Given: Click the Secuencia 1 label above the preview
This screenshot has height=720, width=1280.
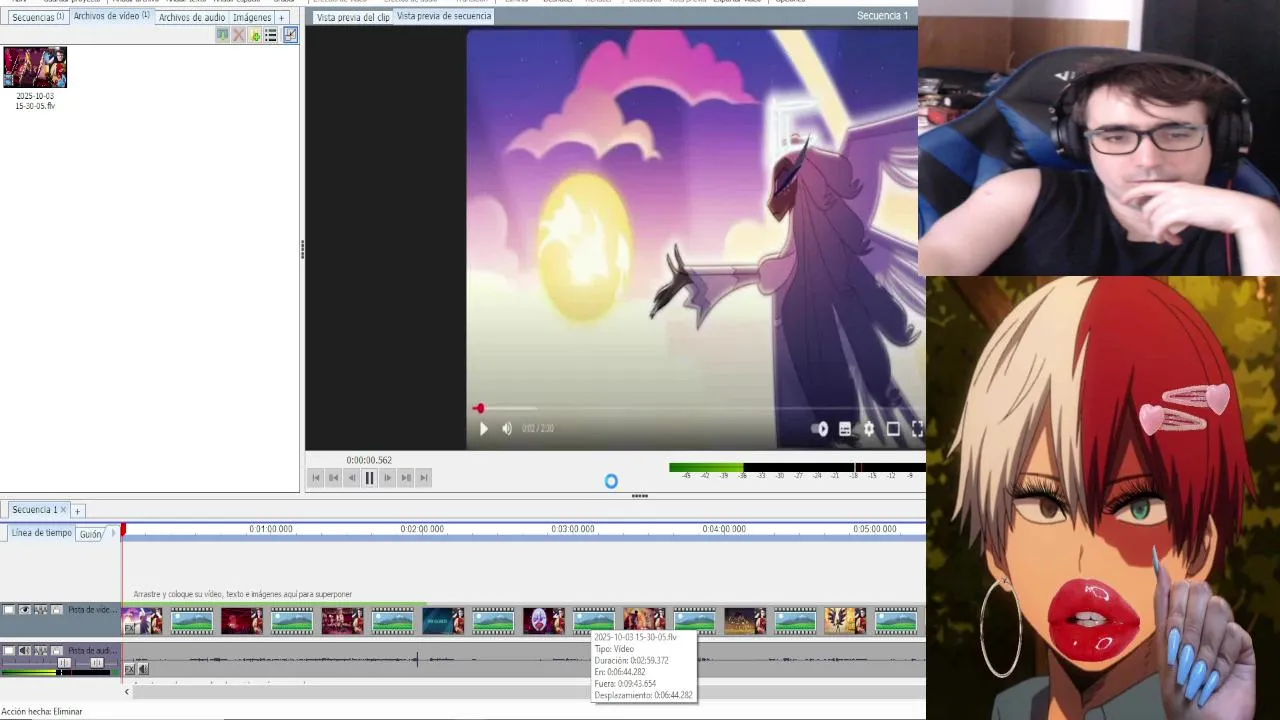Looking at the screenshot, I should click(x=883, y=16).
